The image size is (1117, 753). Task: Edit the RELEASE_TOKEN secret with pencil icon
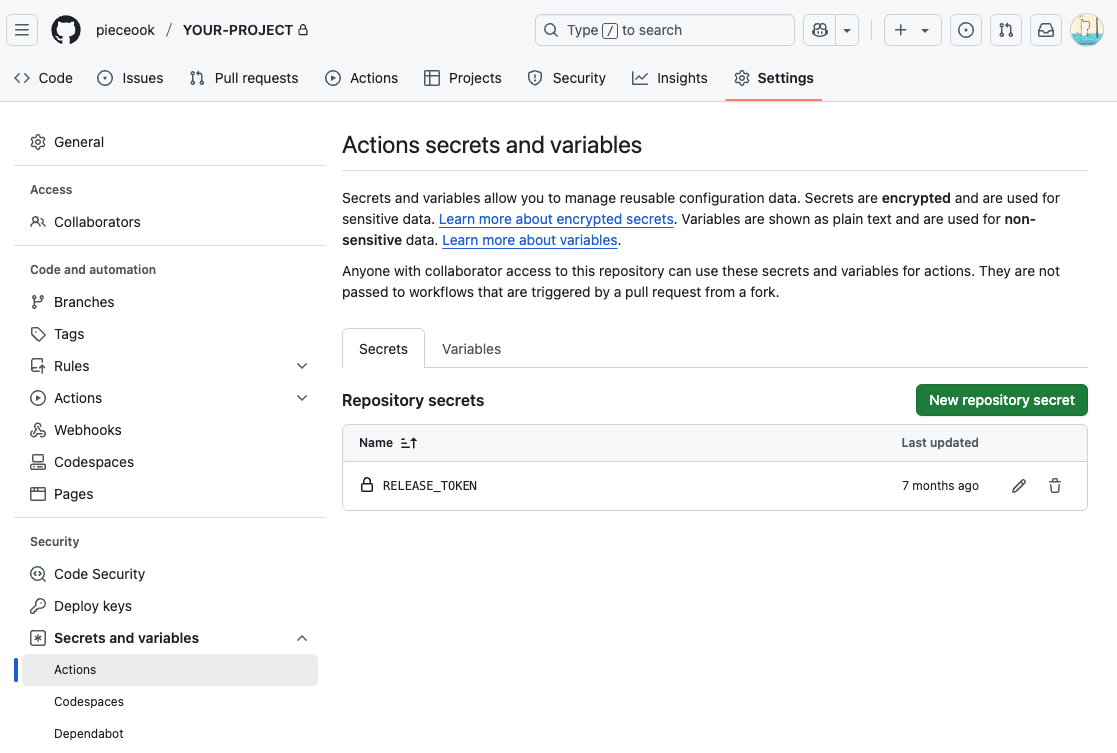(1019, 486)
